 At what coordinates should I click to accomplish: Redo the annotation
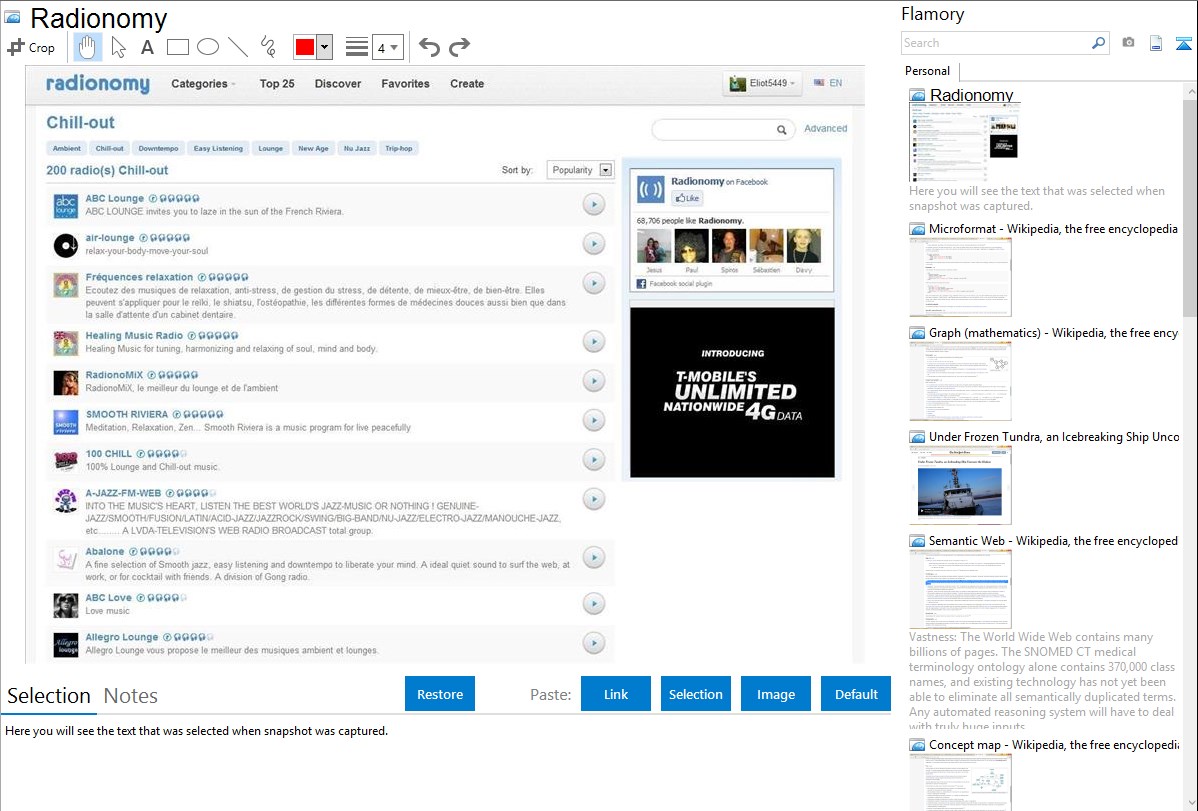pyautogui.click(x=459, y=47)
